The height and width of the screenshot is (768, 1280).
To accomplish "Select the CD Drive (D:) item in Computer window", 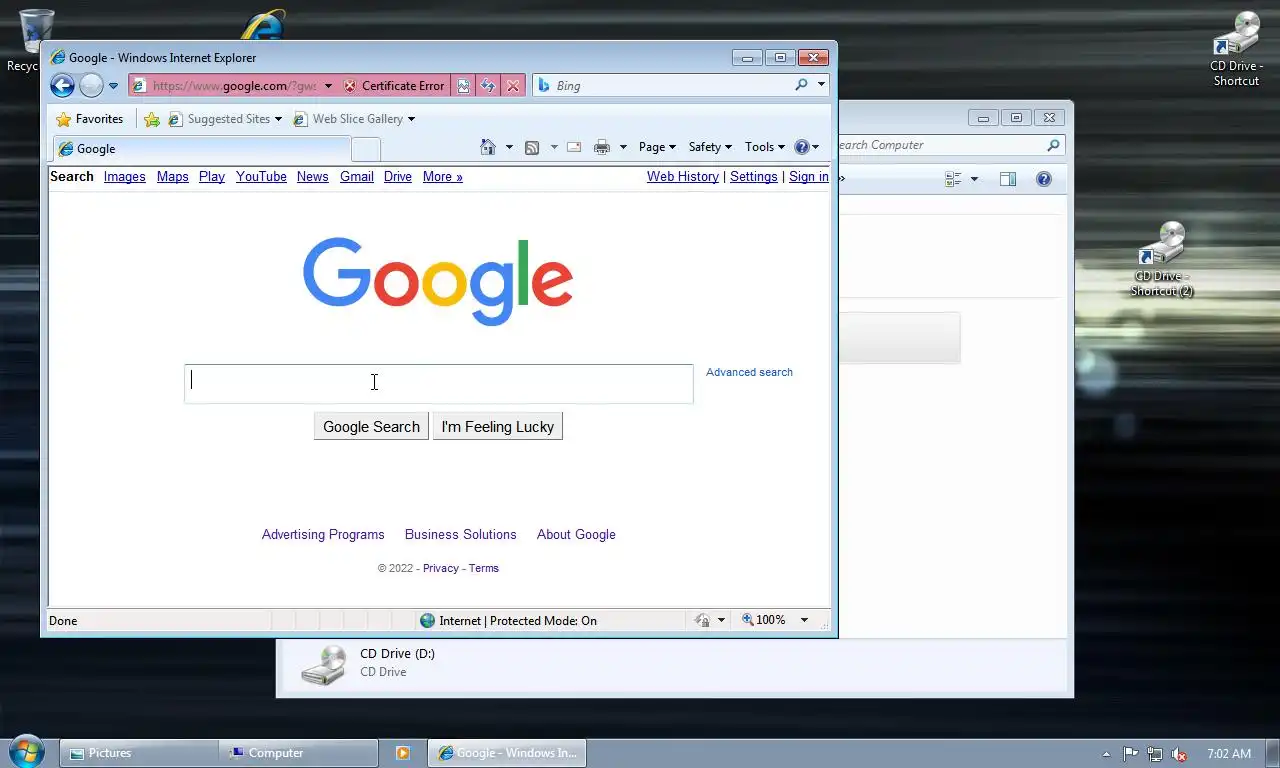I will pos(370,663).
